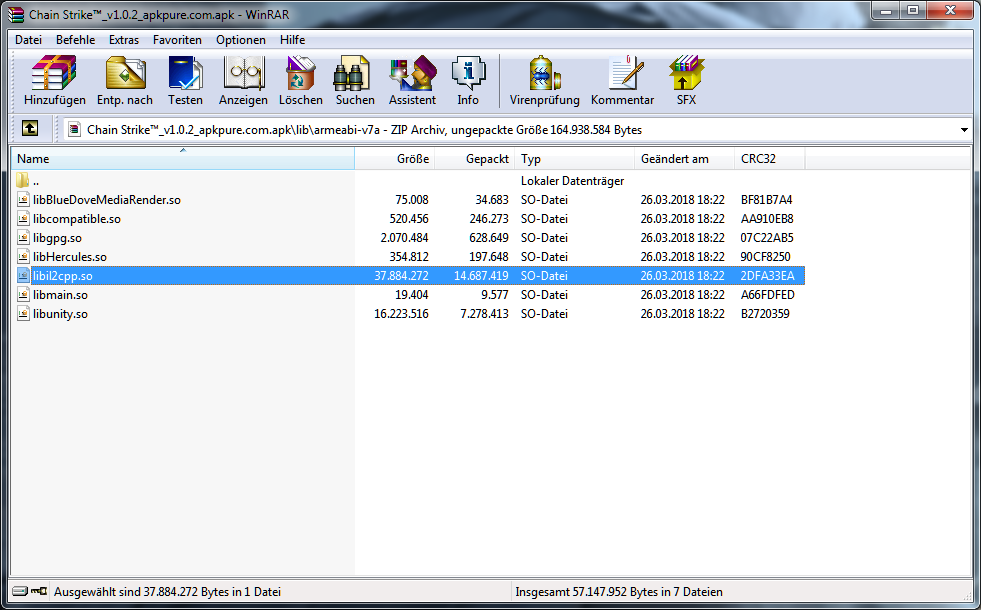Click file icon of libBlueDoveMediaRender.so
Viewport: 981px width, 610px height.
click(23, 200)
